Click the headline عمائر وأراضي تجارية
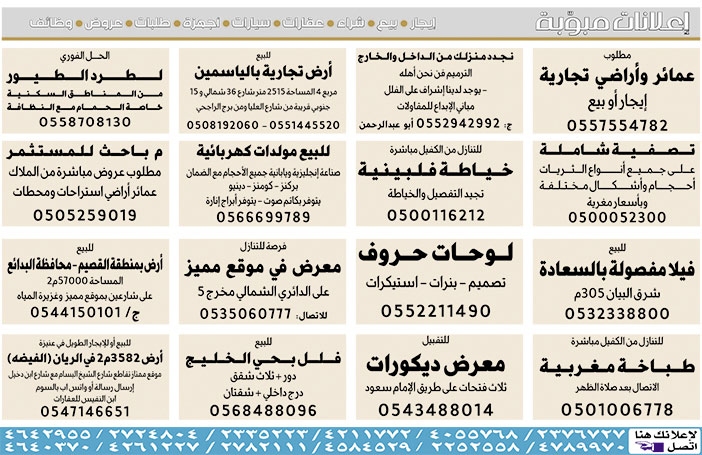Screen dimensions: 702x455 click(x=617, y=77)
